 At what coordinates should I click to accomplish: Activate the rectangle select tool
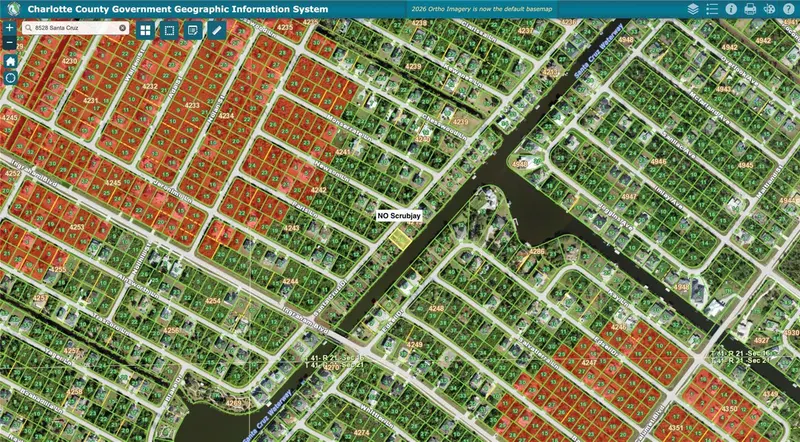tap(169, 31)
